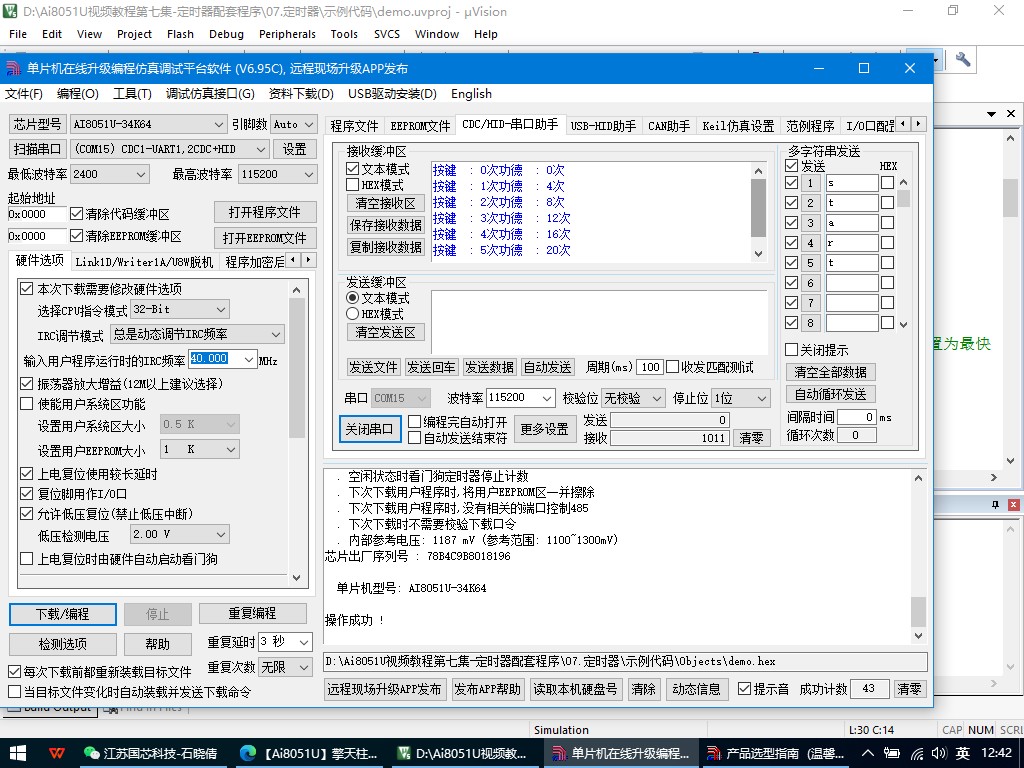
Task: Click the ISP app icon in title bar
Action: tap(12, 68)
